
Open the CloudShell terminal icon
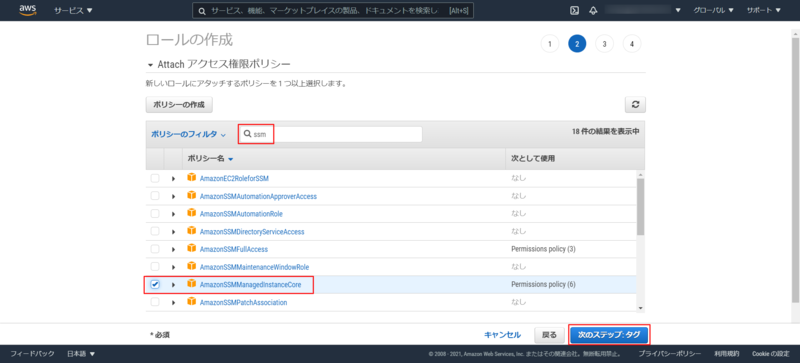(x=574, y=11)
